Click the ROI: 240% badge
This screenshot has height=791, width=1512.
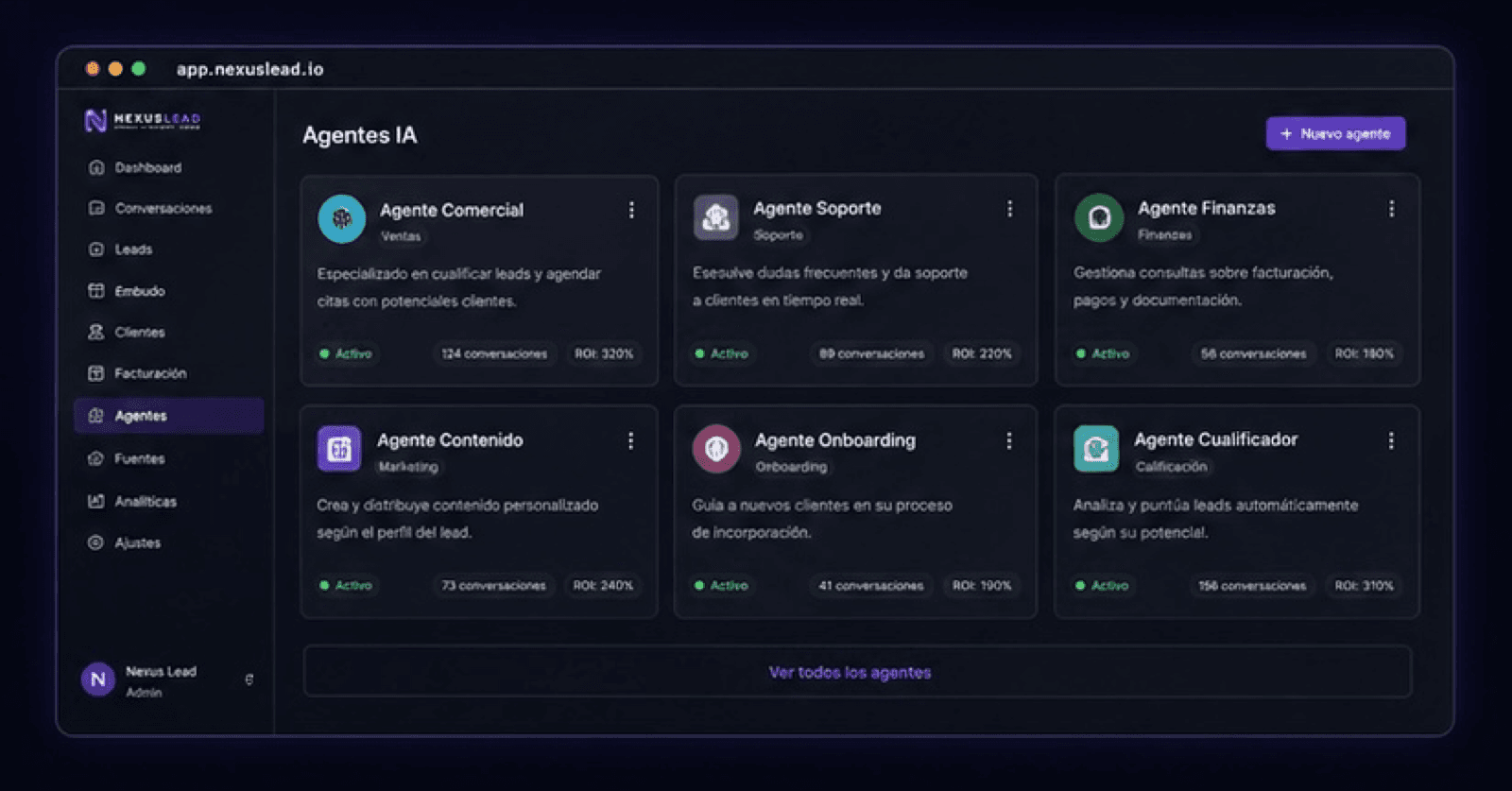pyautogui.click(x=603, y=585)
